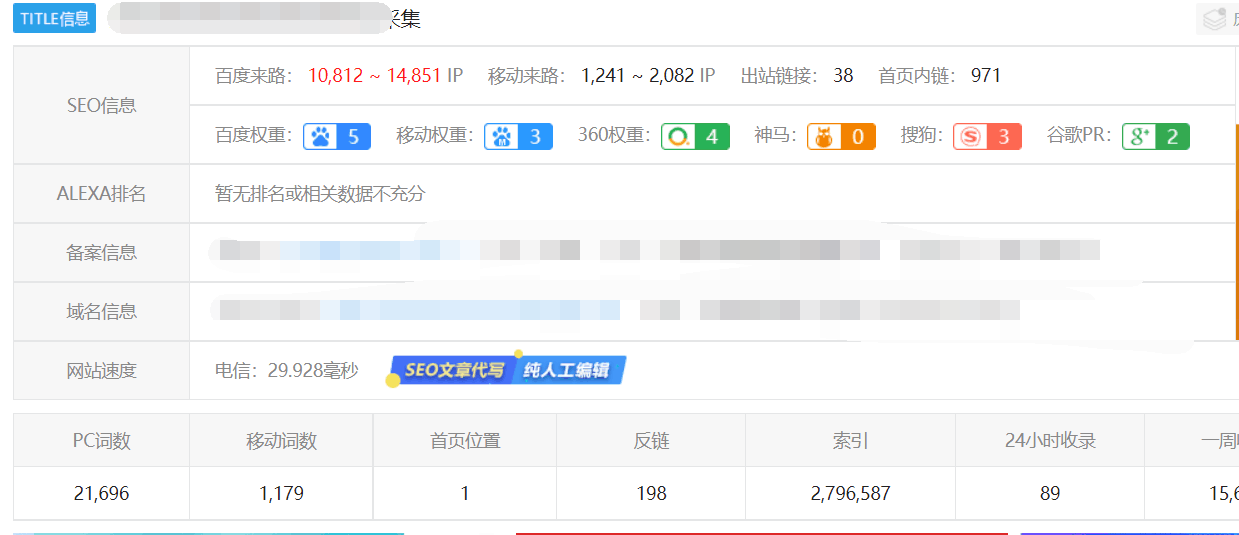Click the orange Shenma weight badge
Screen dimensions: 1239x535
[841, 136]
